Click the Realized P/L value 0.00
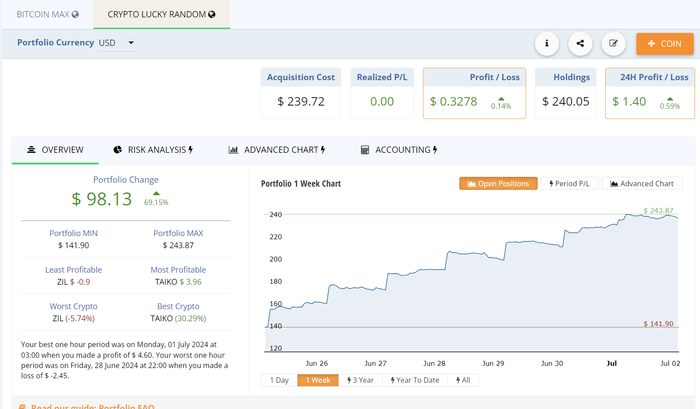 click(x=382, y=102)
